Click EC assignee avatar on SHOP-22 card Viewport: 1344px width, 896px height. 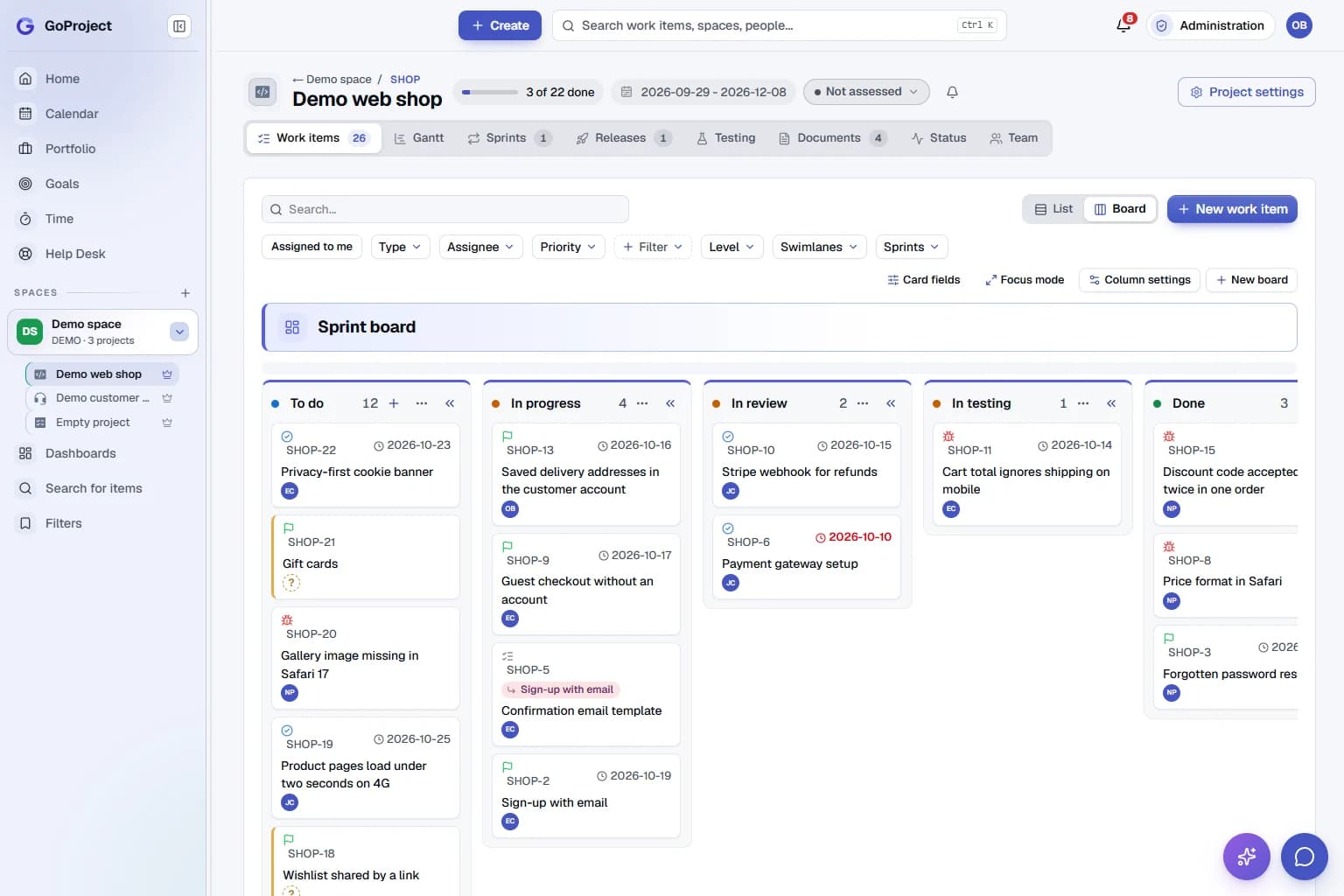(290, 491)
